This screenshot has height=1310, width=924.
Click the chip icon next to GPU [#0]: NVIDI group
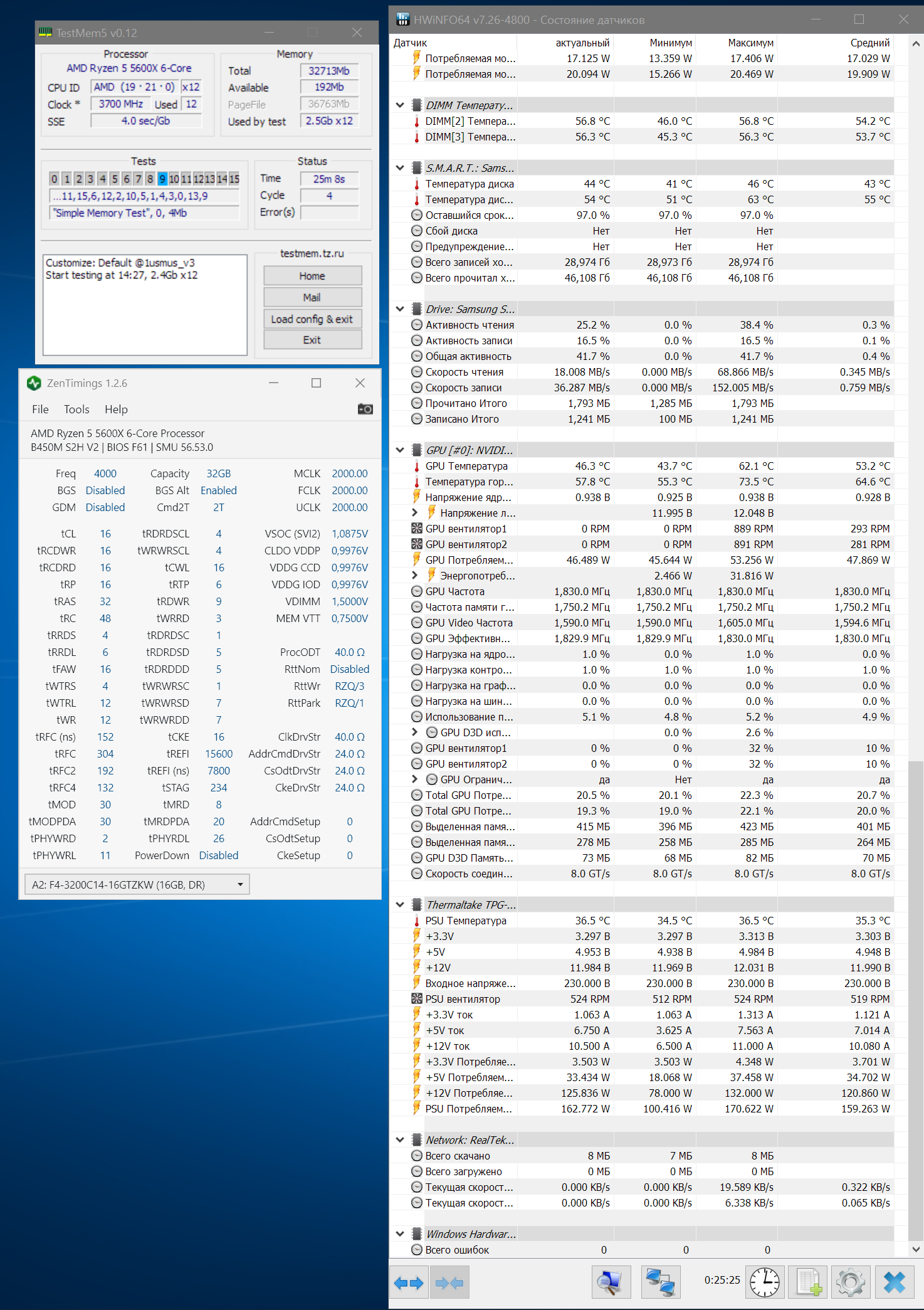[x=416, y=450]
